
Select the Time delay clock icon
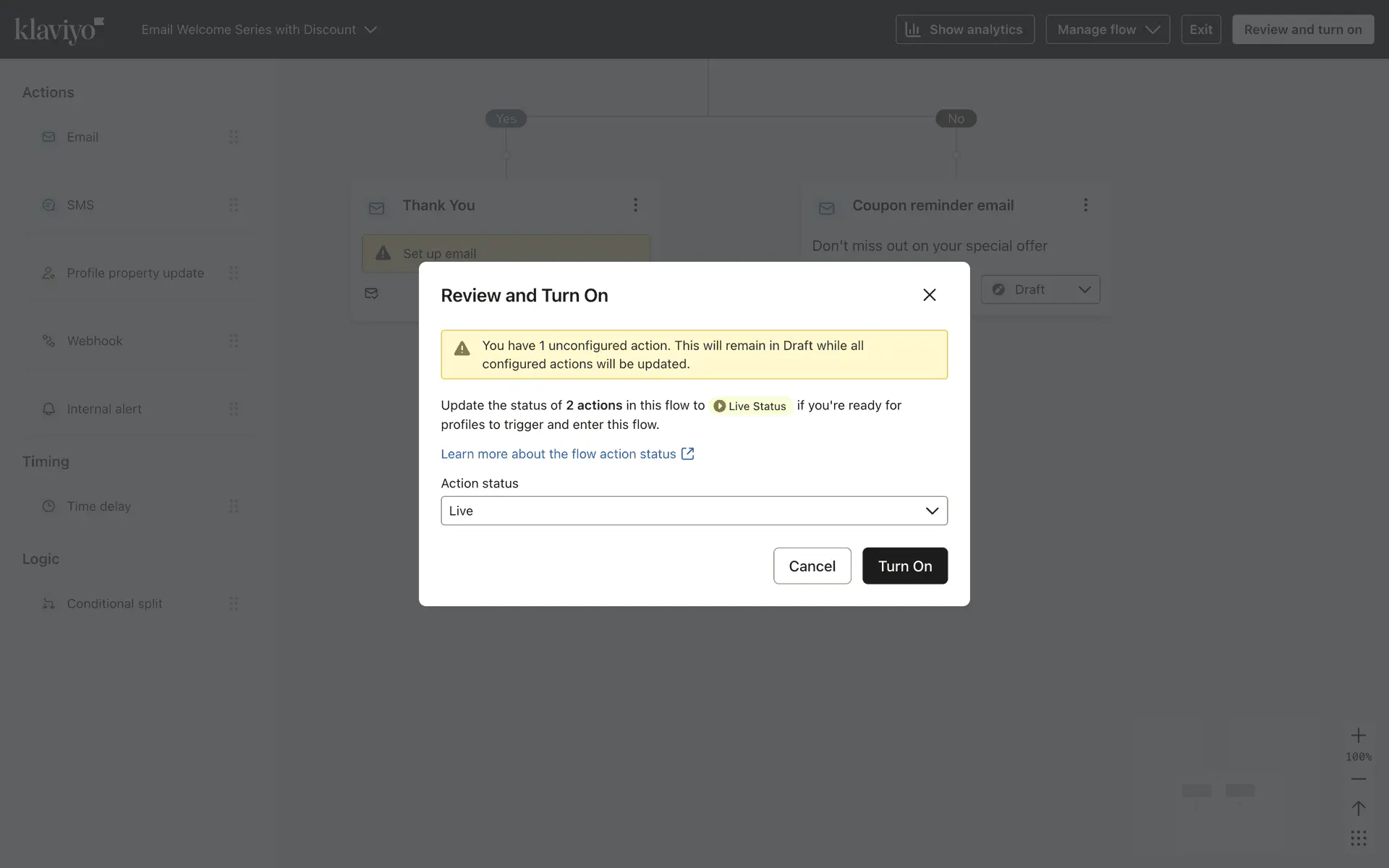(48, 506)
